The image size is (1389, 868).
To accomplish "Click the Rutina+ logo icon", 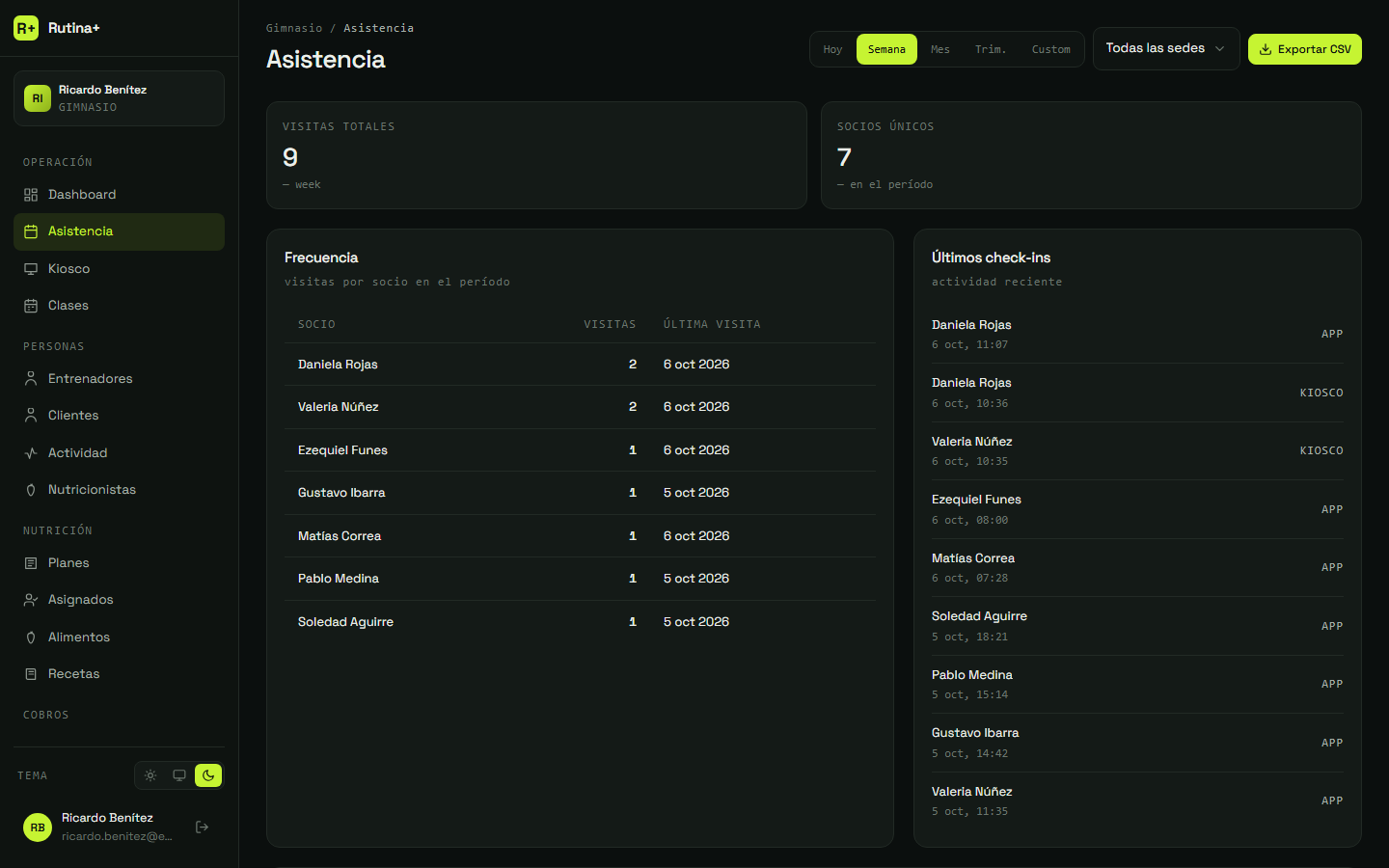I will pyautogui.click(x=26, y=28).
